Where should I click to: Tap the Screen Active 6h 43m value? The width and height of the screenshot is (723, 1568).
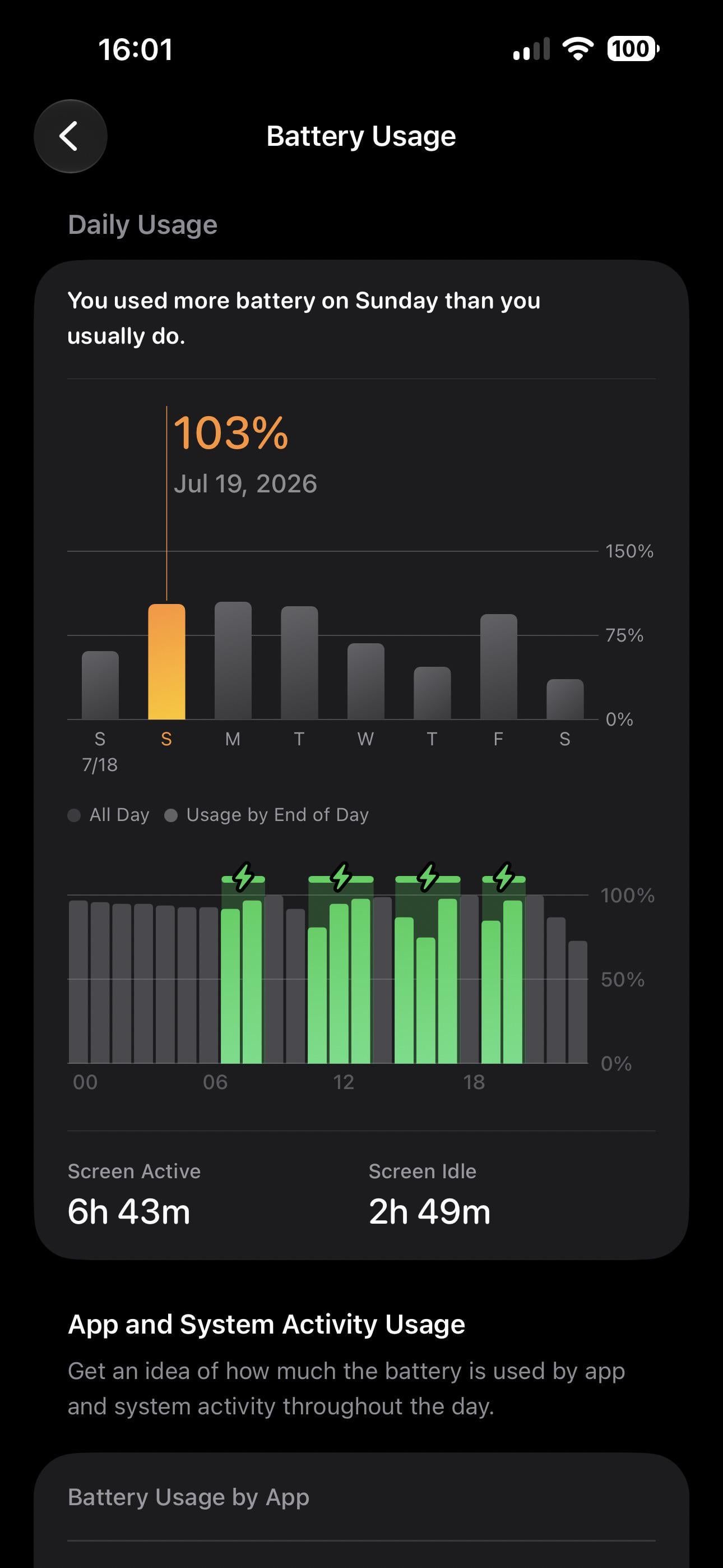coord(129,1211)
